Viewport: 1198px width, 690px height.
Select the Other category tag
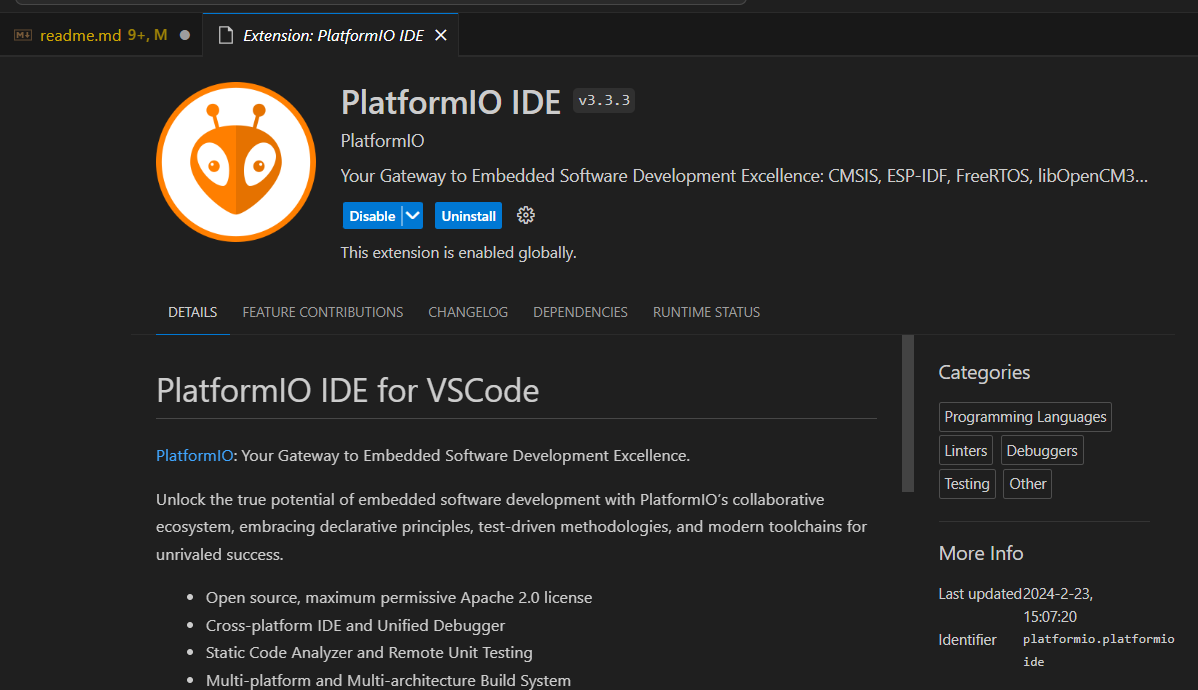(1027, 484)
